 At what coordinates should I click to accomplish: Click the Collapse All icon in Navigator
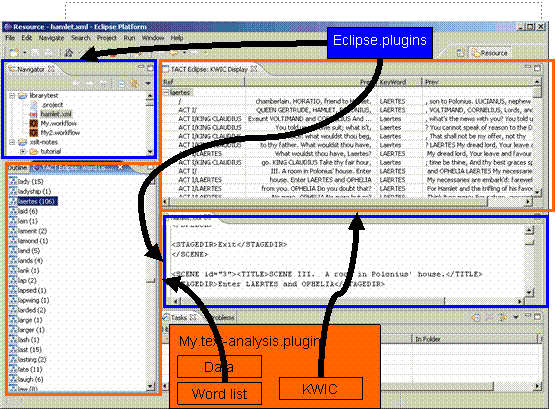121,84
